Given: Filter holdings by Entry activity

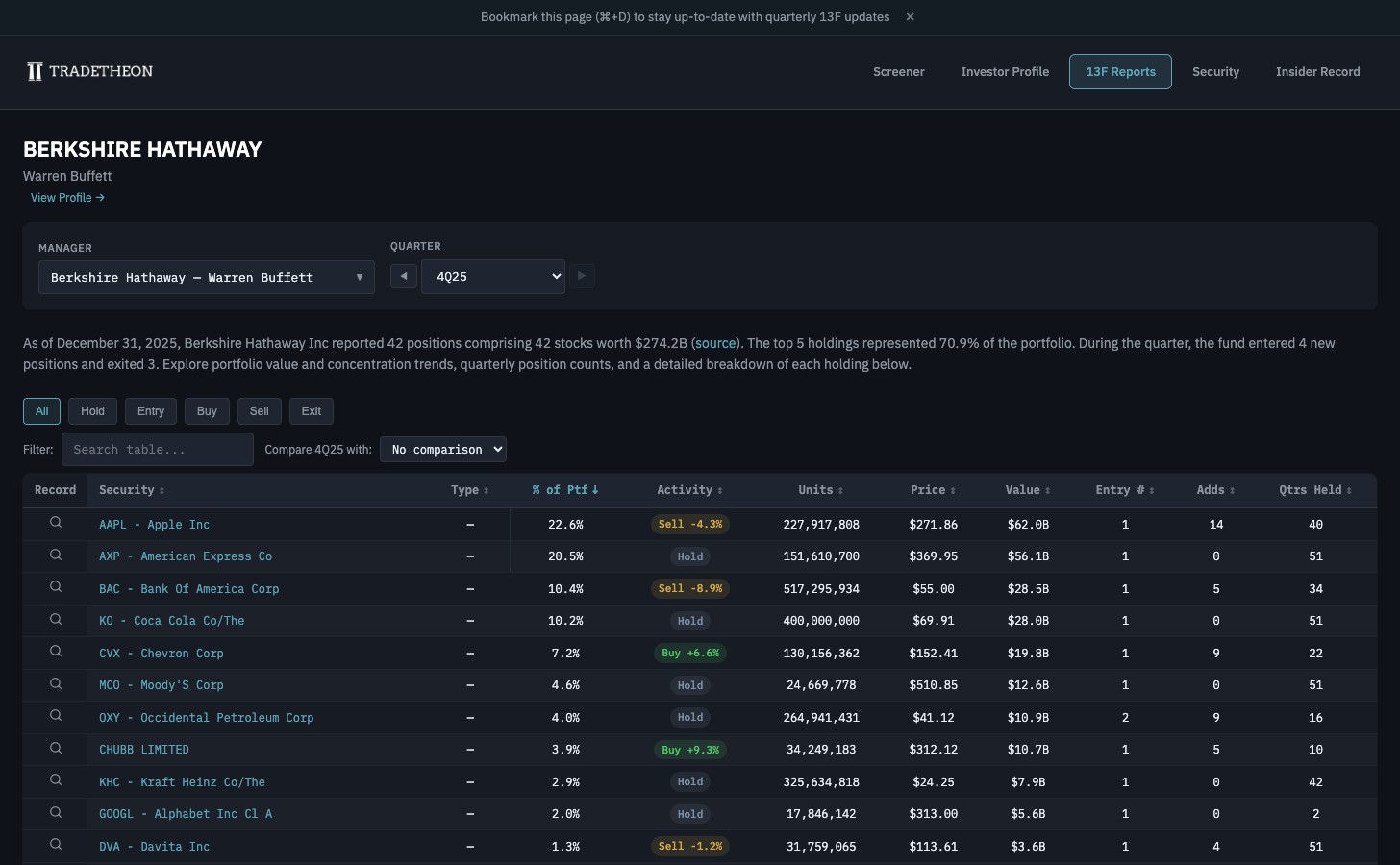Looking at the screenshot, I should pyautogui.click(x=151, y=411).
